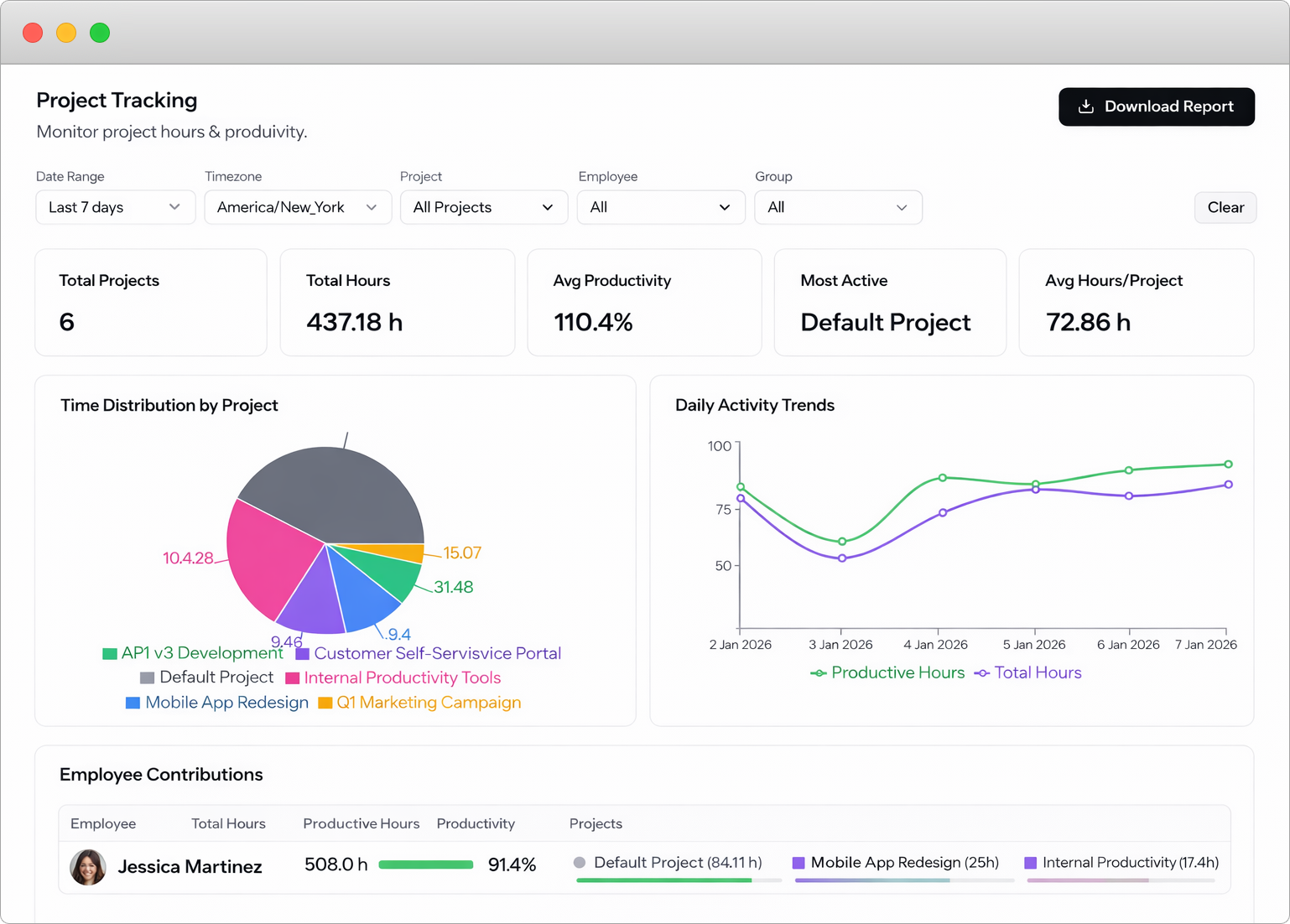
Task: Click the Internal Productivity (17.4h) entry
Action: [x=1122, y=862]
